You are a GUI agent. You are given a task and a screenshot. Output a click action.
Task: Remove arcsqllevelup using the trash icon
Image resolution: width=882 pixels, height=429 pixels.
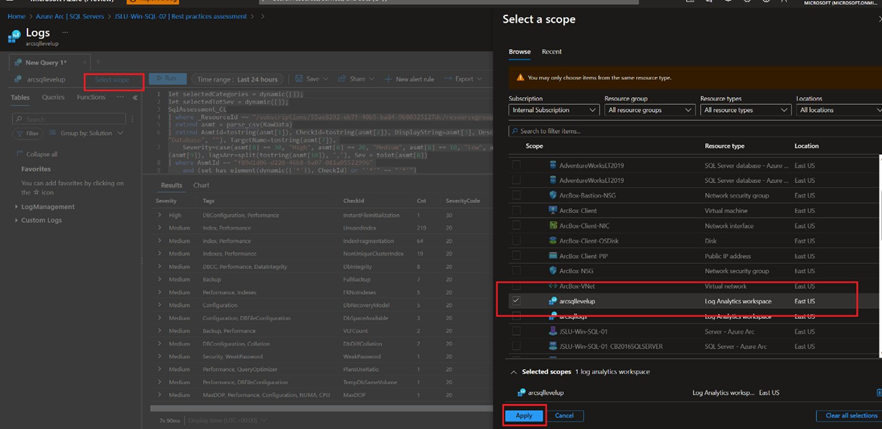tap(878, 393)
